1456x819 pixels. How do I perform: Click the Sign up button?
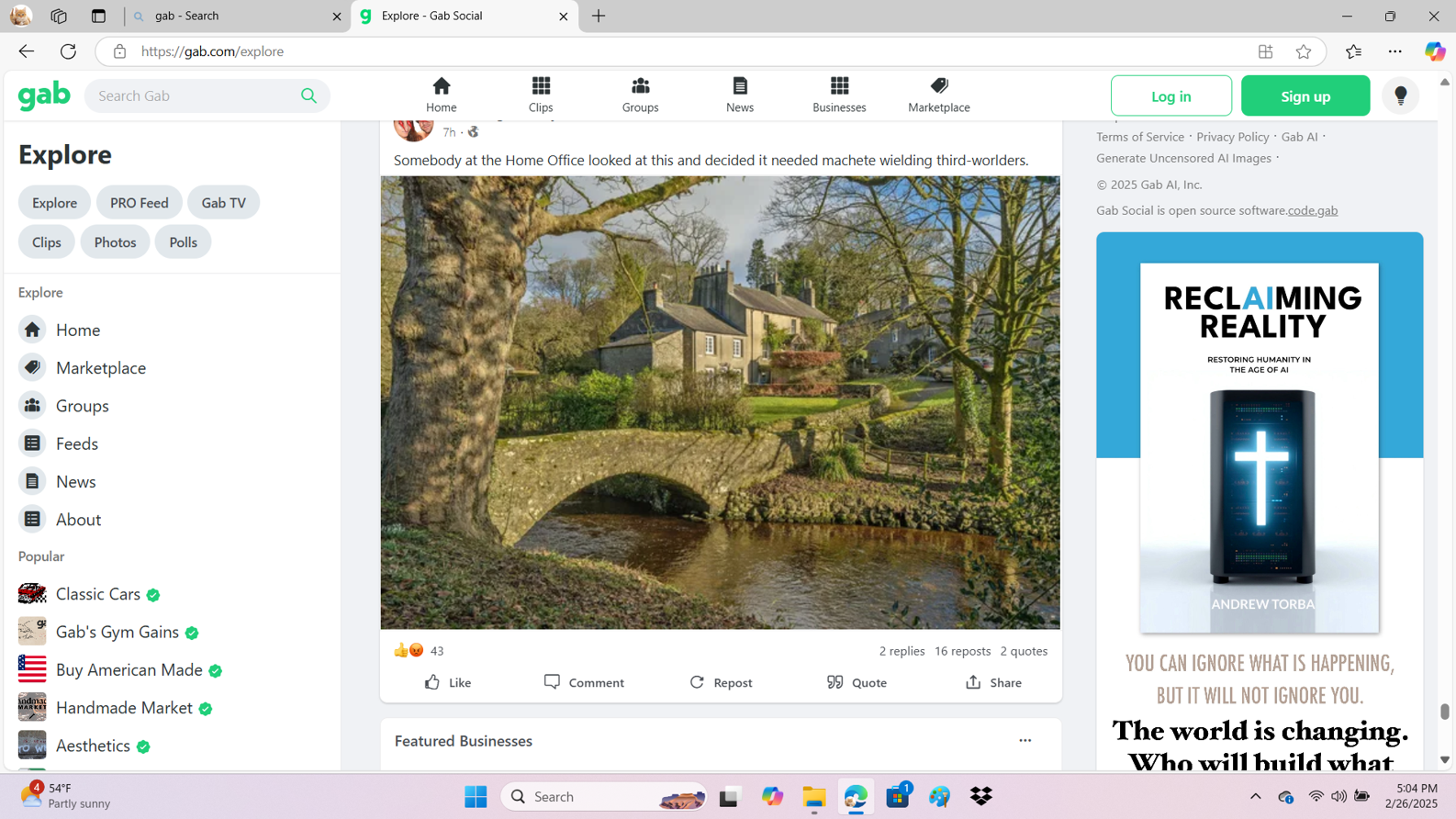(1305, 95)
